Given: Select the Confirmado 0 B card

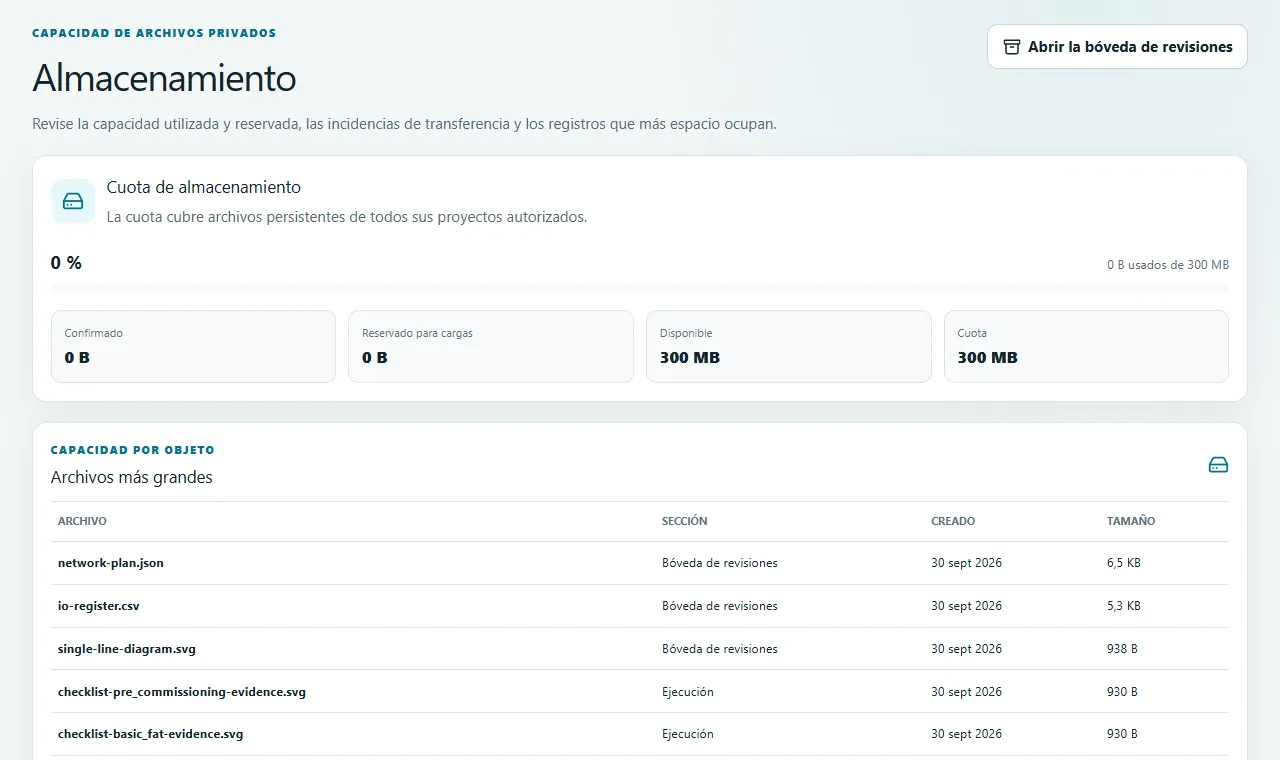Looking at the screenshot, I should pyautogui.click(x=193, y=346).
